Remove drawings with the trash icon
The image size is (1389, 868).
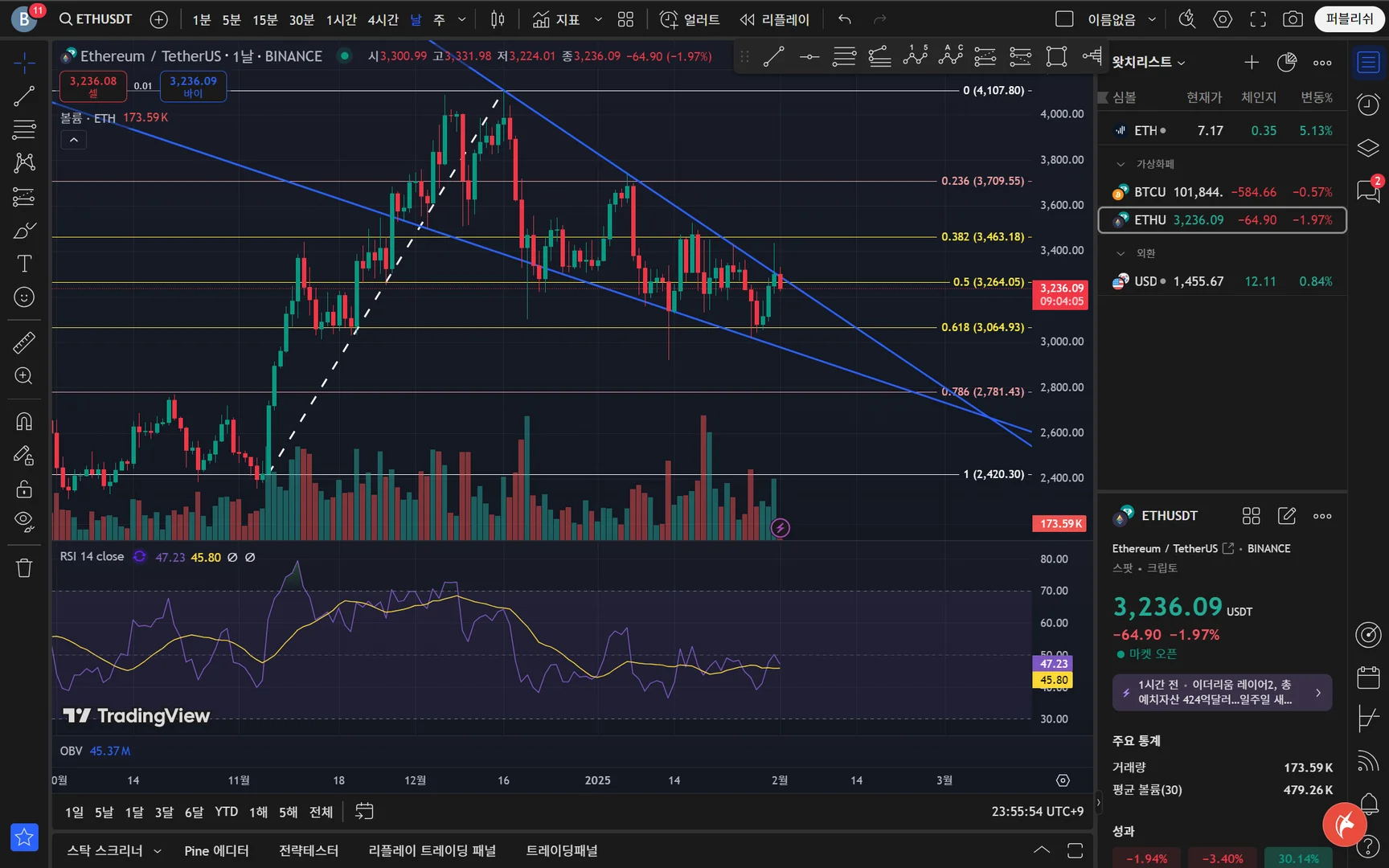(24, 568)
